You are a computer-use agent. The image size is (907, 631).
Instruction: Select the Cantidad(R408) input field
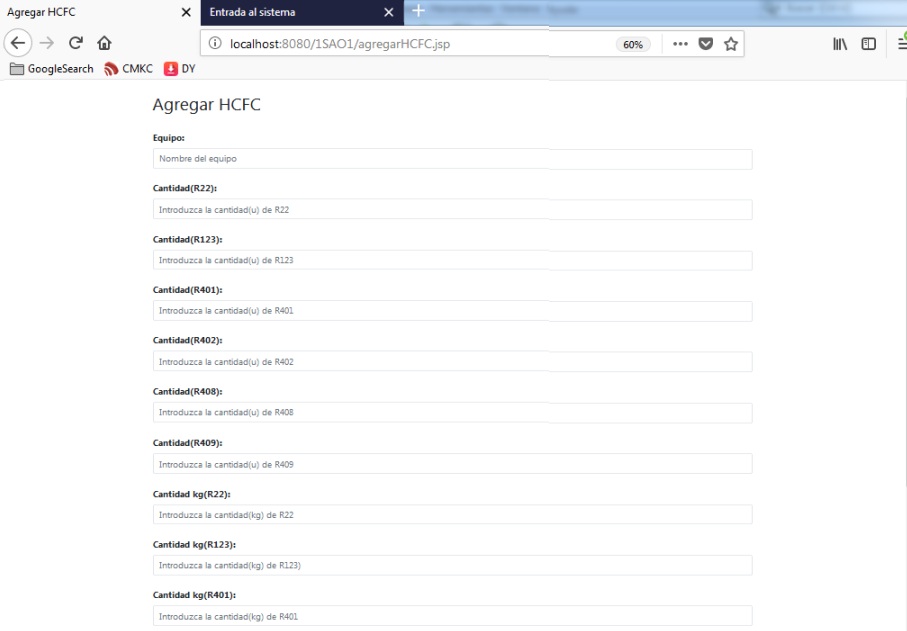tap(452, 413)
